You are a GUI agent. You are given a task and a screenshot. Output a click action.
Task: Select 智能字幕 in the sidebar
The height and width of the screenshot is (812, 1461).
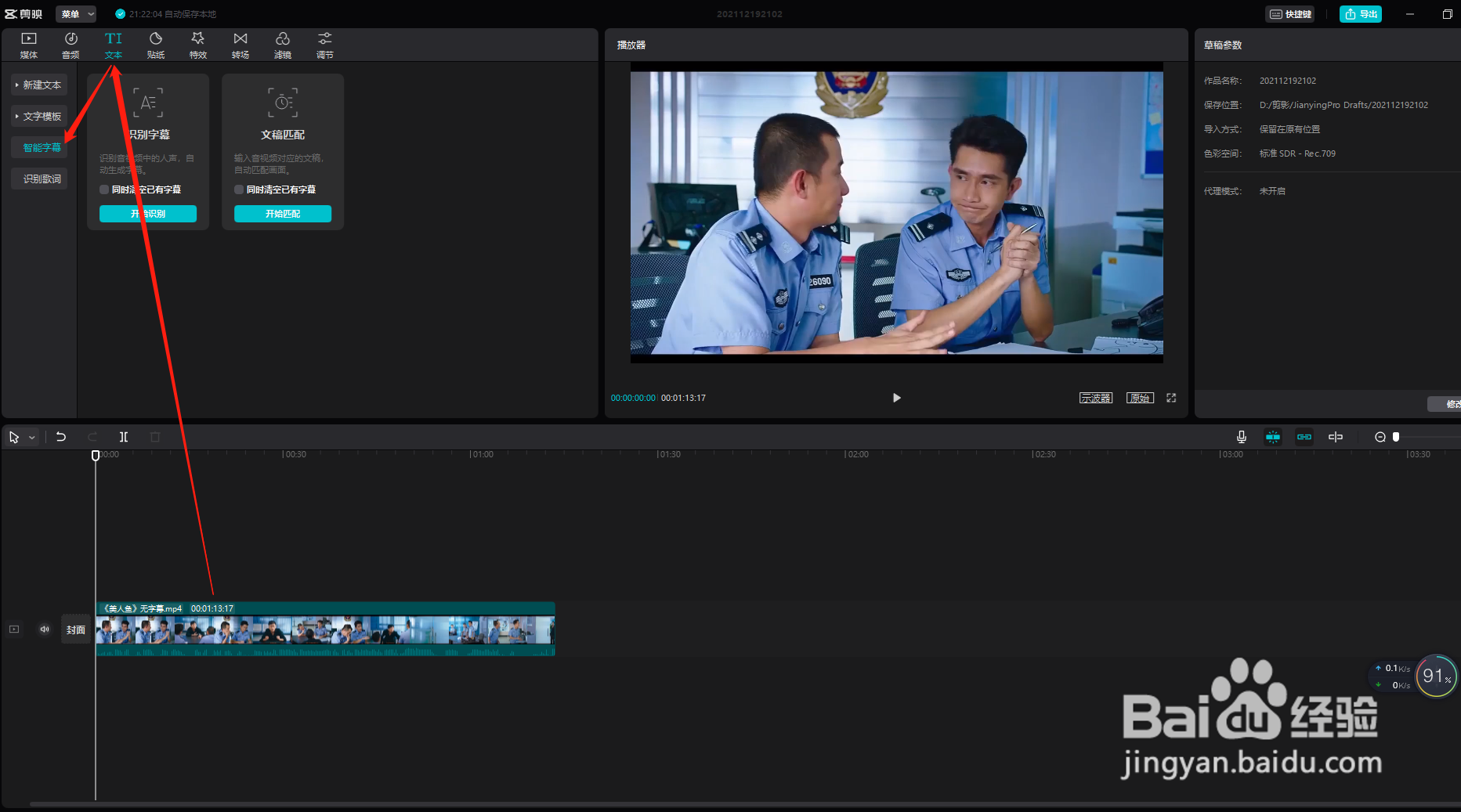[39, 147]
